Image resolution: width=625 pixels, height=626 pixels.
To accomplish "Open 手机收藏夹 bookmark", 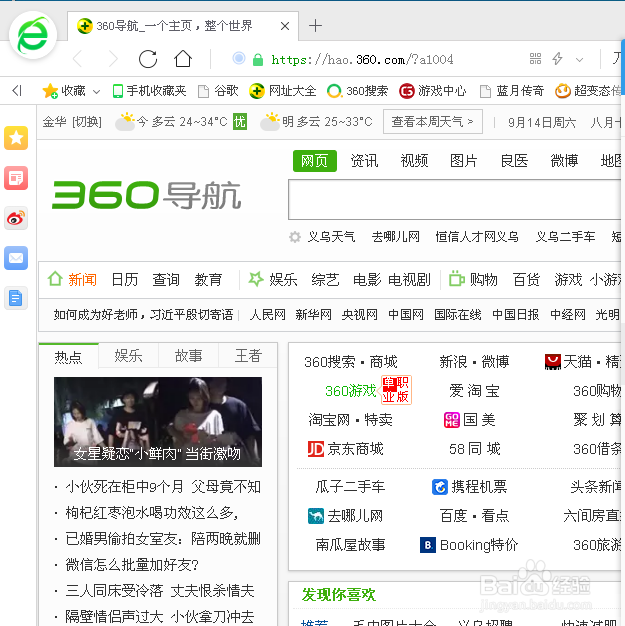I will (149, 91).
